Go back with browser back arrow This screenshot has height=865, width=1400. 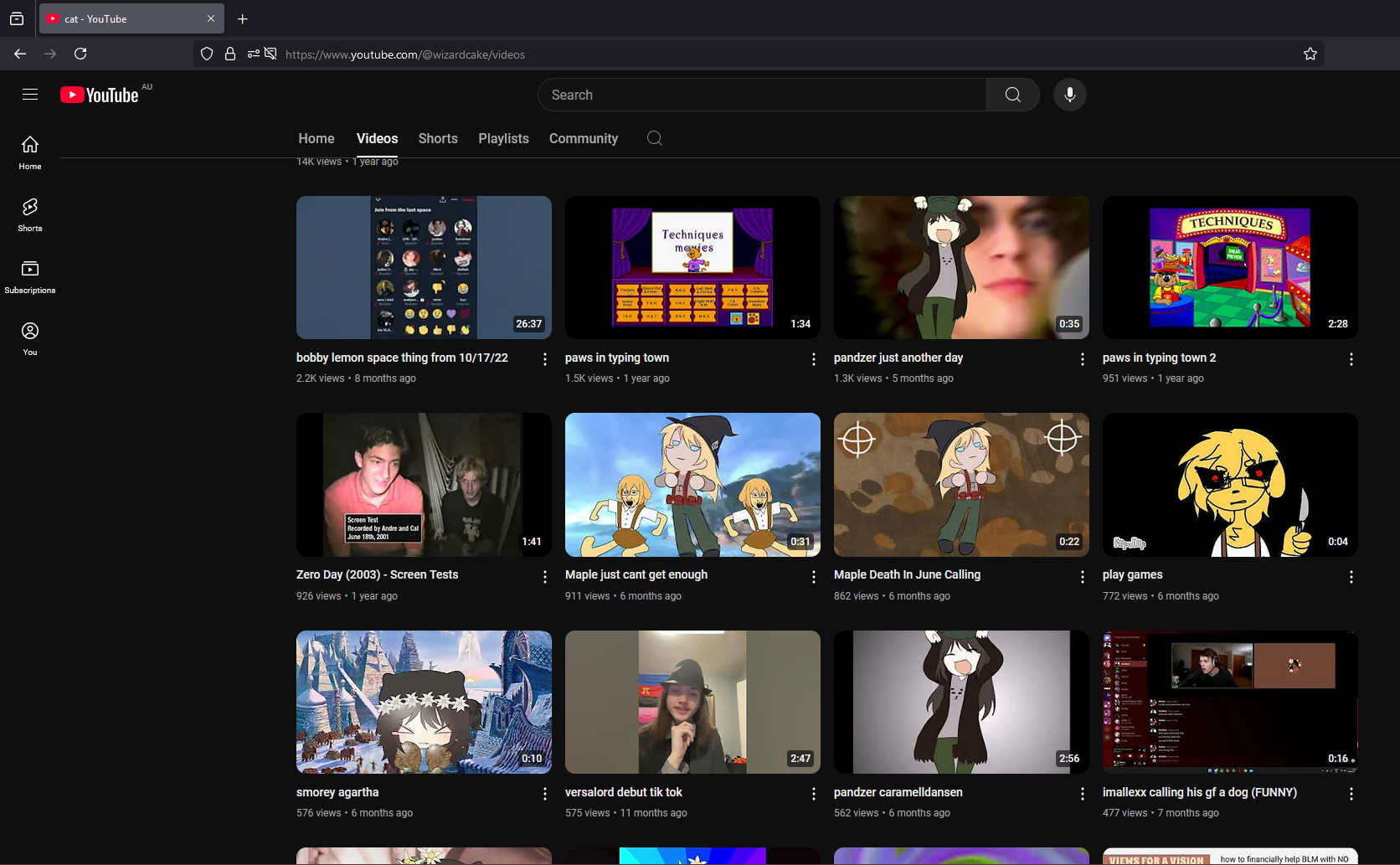point(20,54)
